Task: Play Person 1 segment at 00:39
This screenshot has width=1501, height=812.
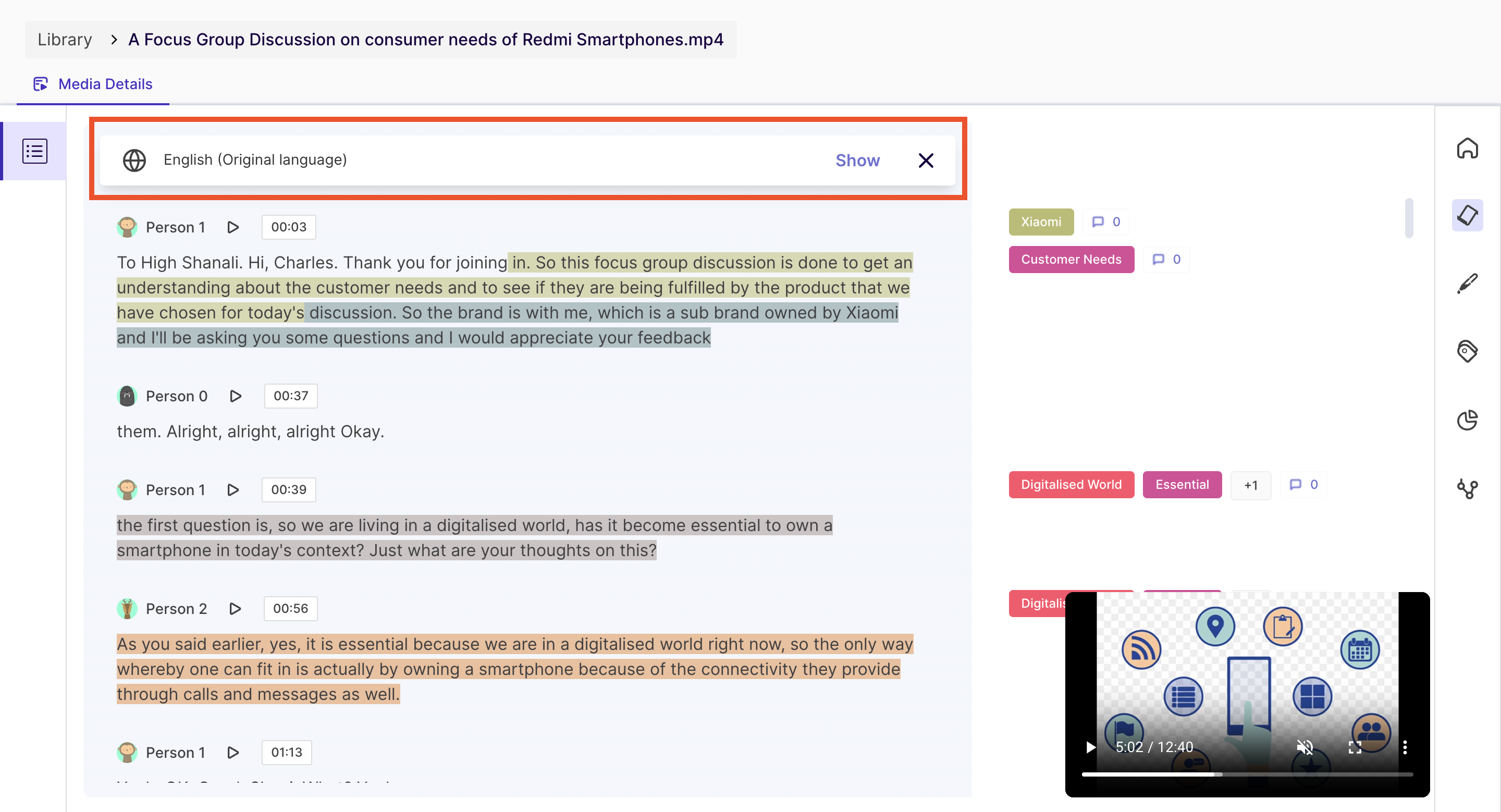Action: pos(233,490)
